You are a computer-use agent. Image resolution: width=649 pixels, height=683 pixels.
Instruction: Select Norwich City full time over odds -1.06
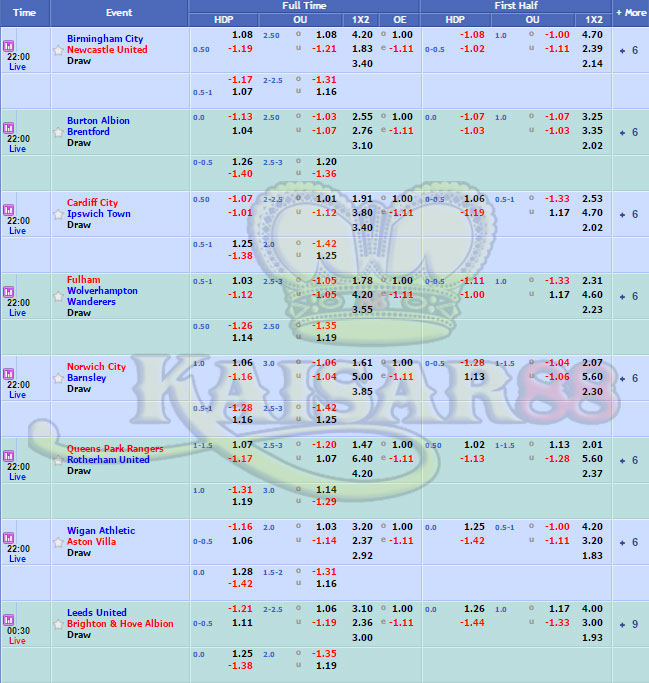(x=324, y=362)
